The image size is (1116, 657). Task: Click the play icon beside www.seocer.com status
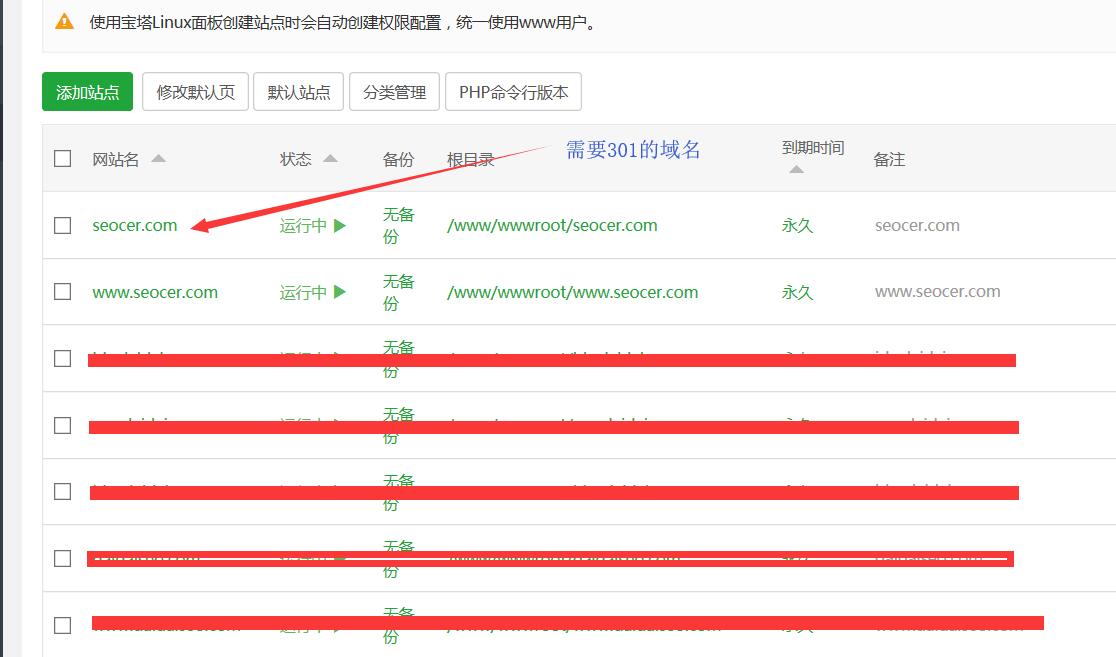340,293
